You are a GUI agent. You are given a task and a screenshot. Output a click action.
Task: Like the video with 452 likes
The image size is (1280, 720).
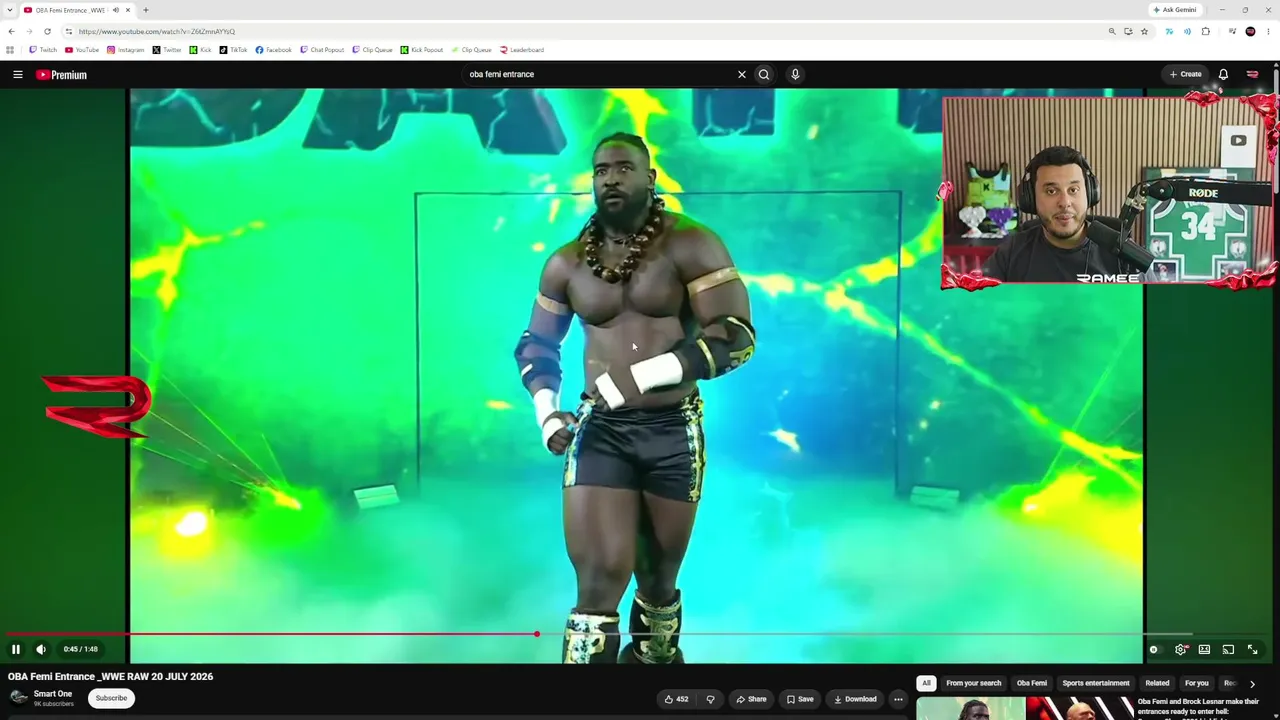[677, 699]
